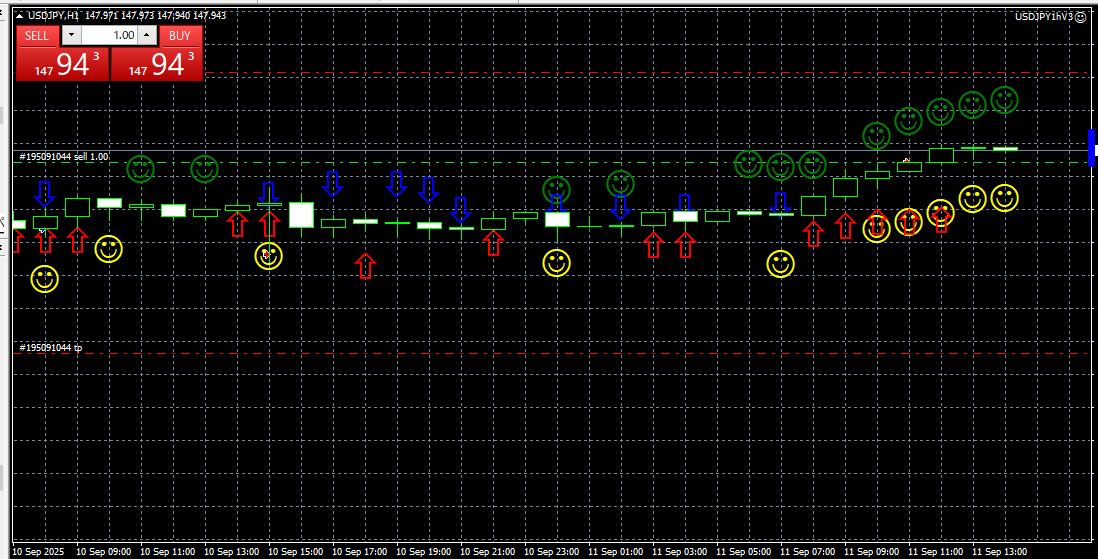Click the USDJPY,H1 chart title text
Viewport: 1098px width, 559px height.
53,15
